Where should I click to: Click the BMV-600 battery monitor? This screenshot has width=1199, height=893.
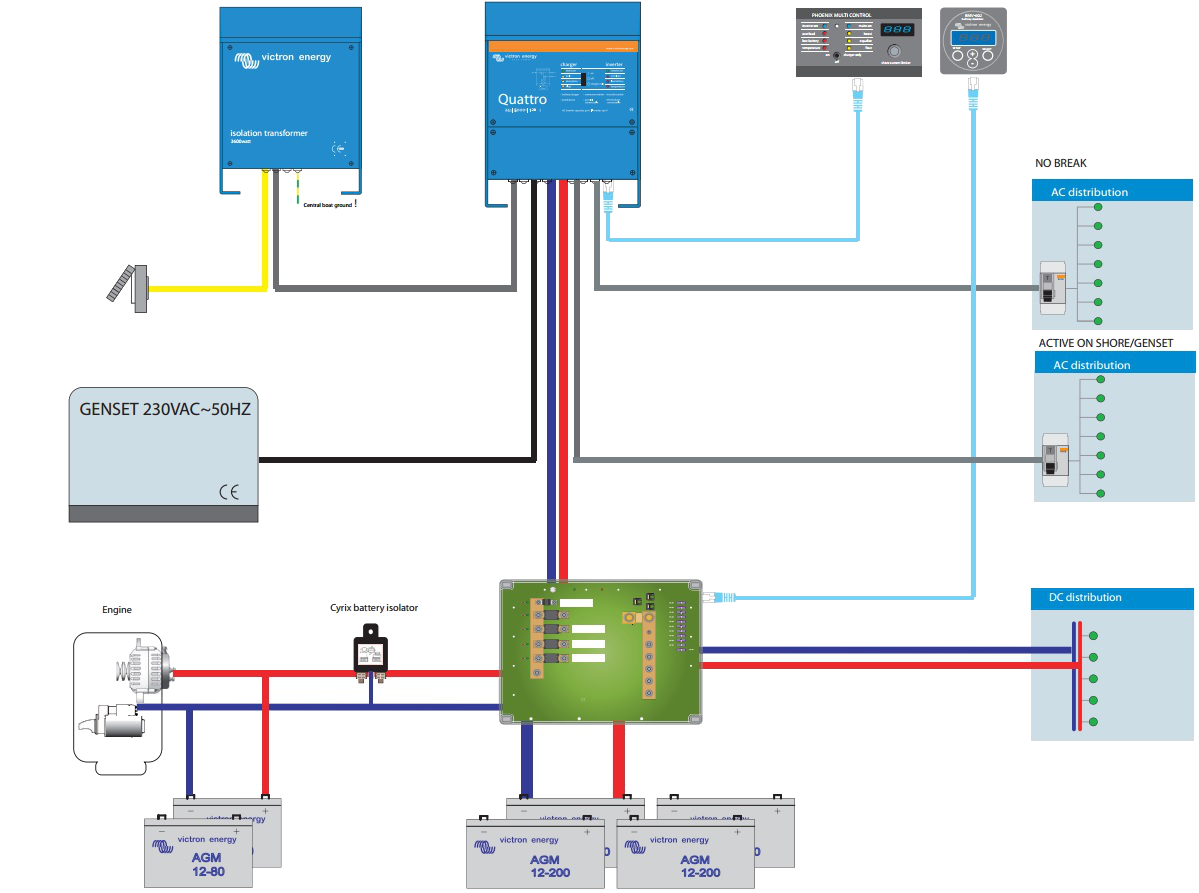pos(971,42)
